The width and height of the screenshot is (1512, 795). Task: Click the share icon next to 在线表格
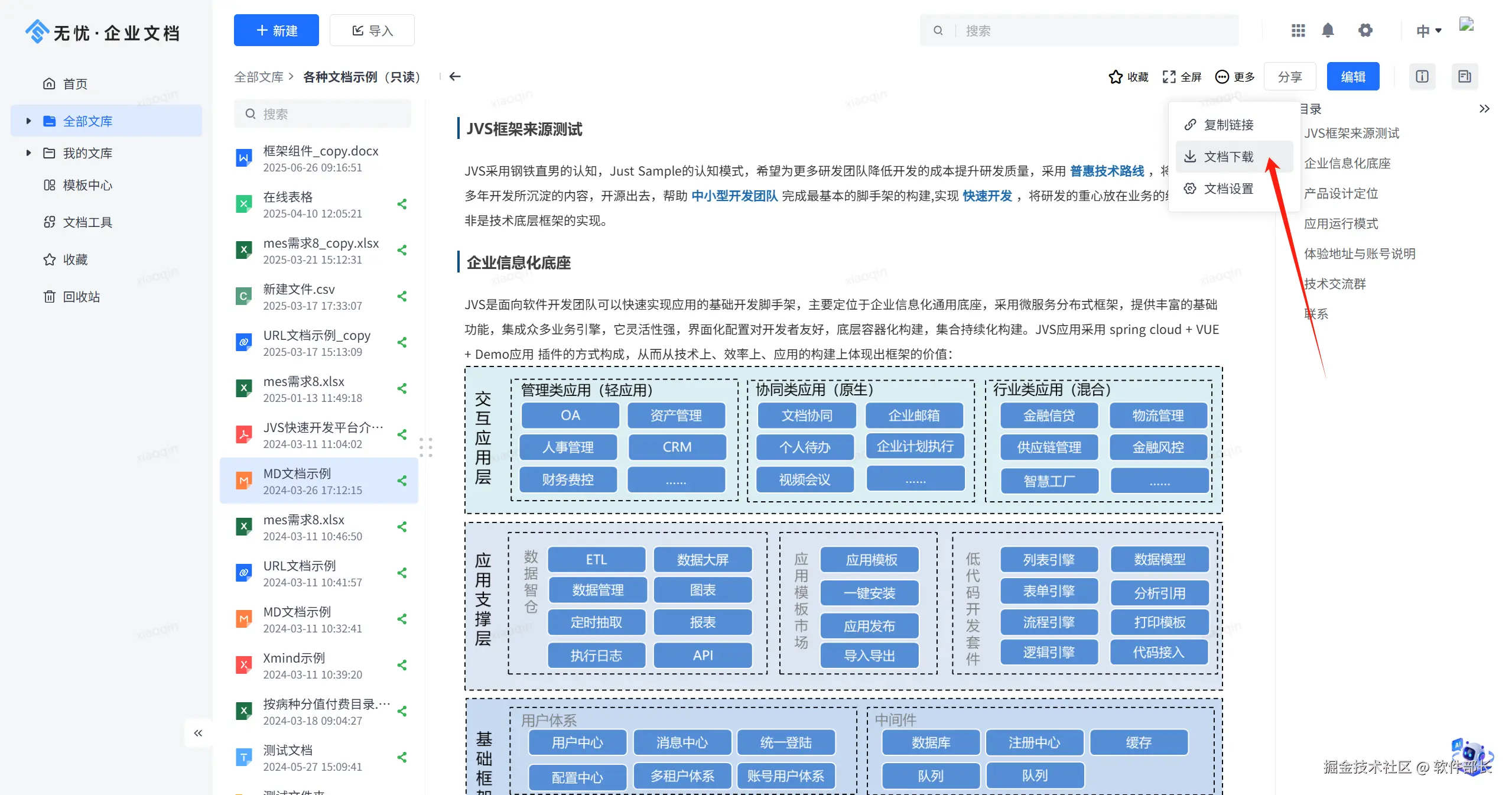coord(402,205)
